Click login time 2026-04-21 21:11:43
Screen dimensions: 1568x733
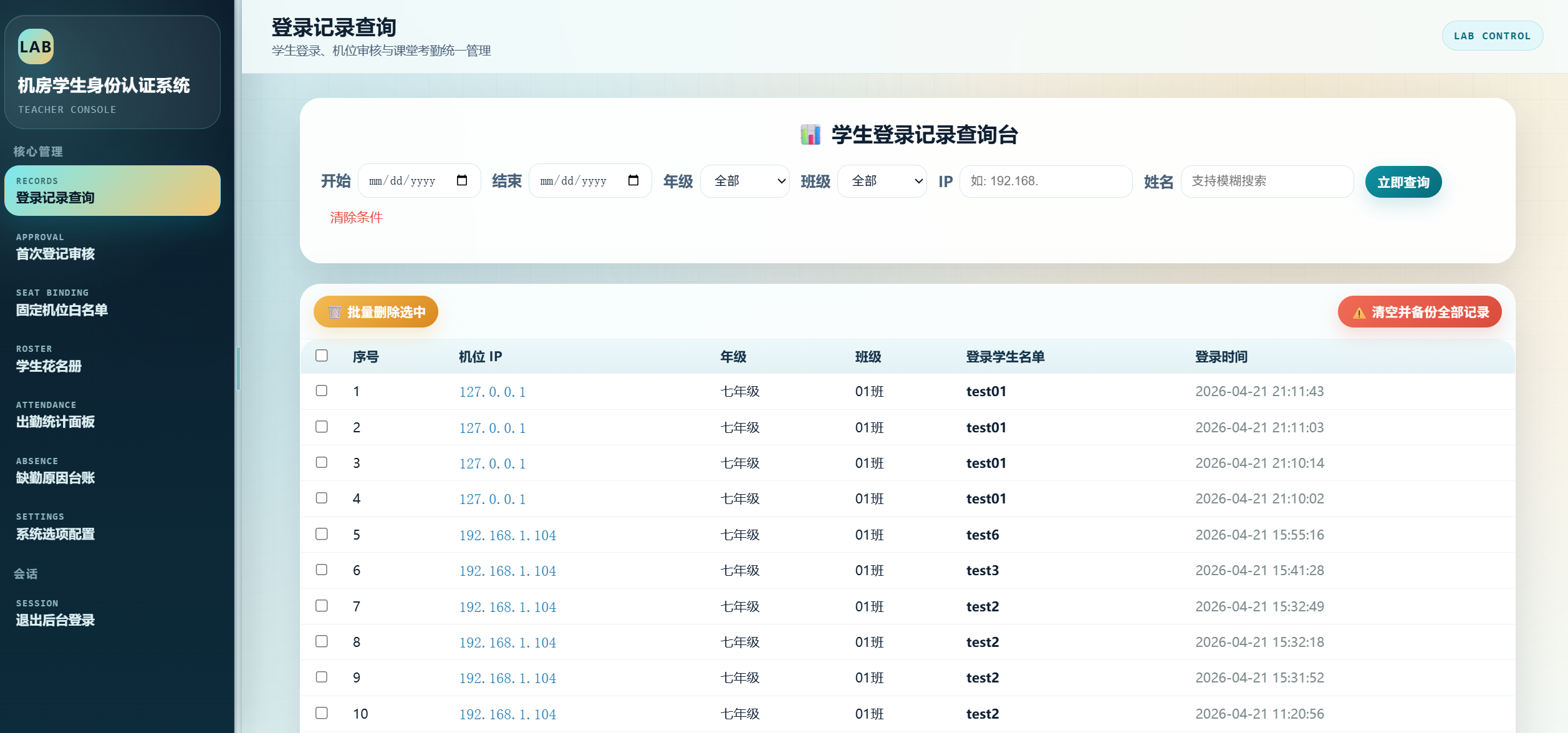tap(1259, 391)
